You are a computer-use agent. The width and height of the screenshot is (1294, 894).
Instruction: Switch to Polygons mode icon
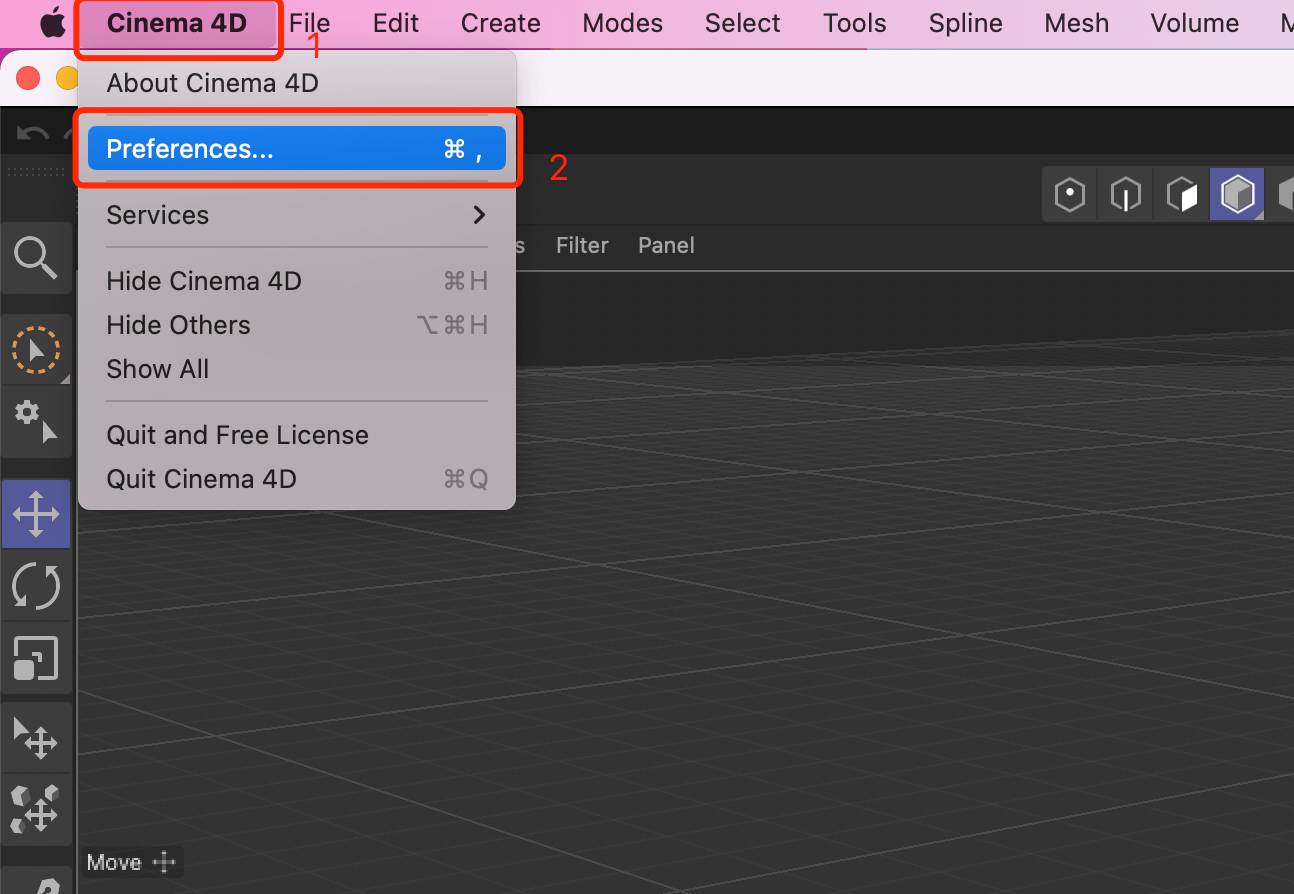click(x=1182, y=194)
